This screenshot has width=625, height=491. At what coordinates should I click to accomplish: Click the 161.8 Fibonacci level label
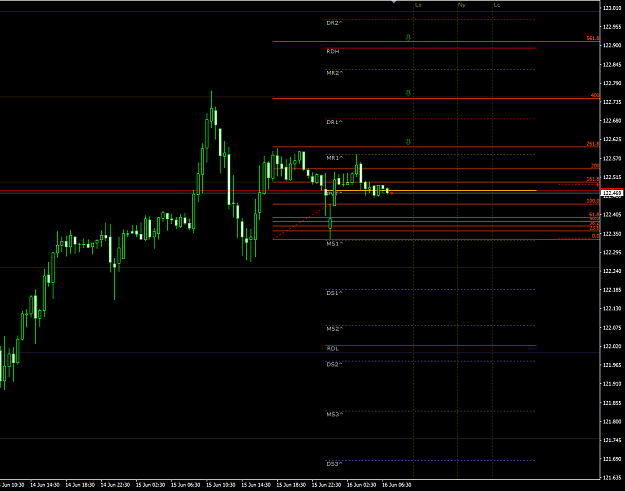tap(593, 179)
